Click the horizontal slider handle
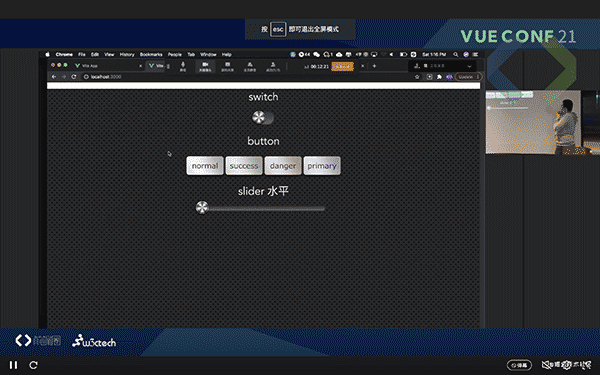600x375 pixels. pos(202,207)
